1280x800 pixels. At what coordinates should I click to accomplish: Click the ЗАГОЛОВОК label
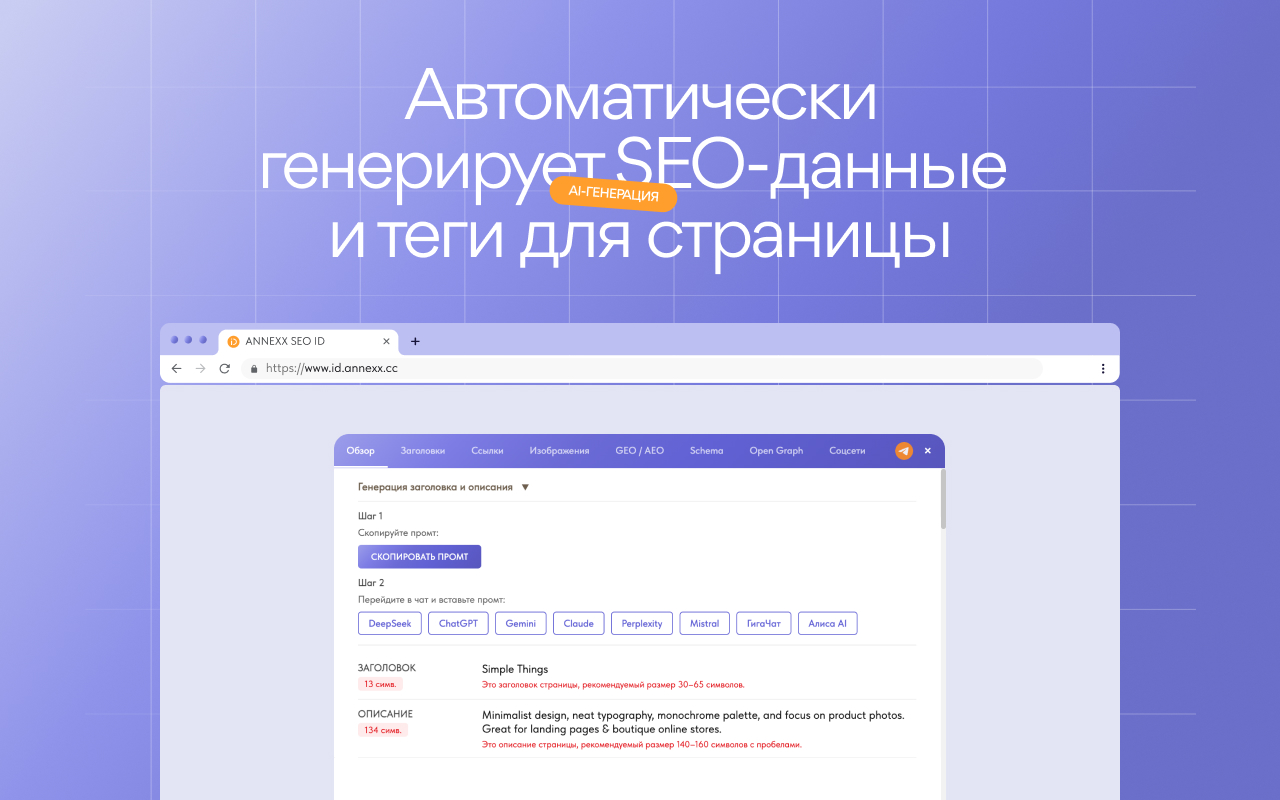coord(387,667)
